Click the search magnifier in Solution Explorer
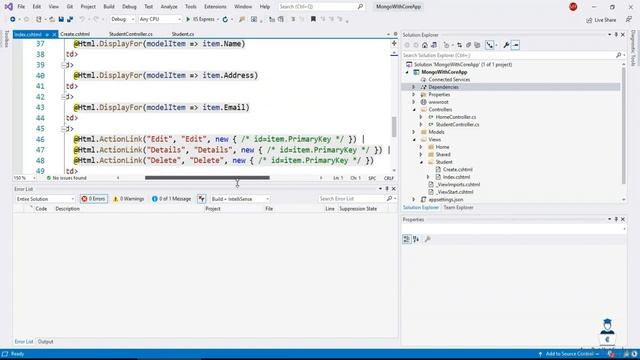Viewport: 640px width, 360px height. [x=618, y=55]
